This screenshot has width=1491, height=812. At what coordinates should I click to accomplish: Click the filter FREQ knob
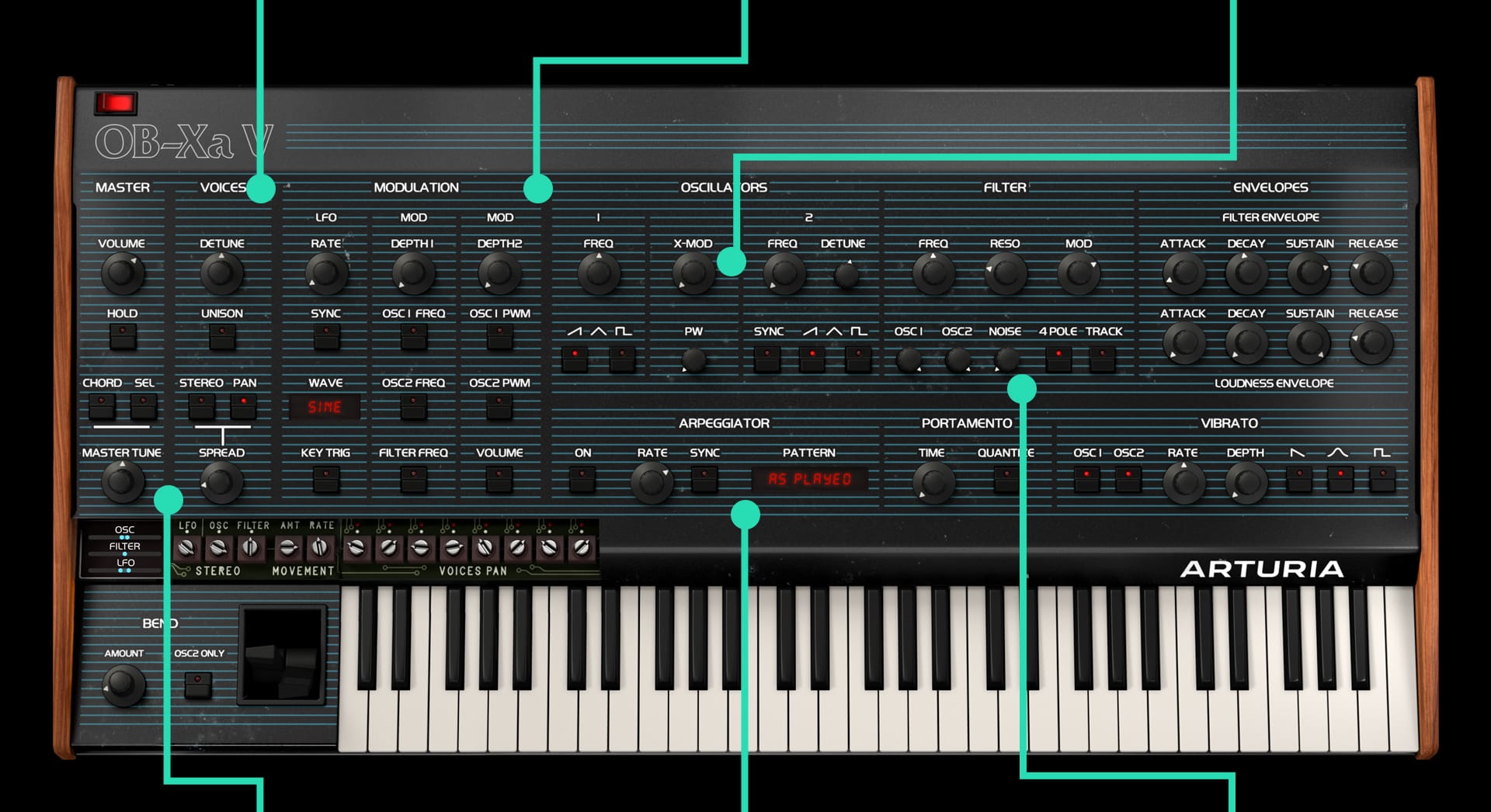(x=933, y=273)
